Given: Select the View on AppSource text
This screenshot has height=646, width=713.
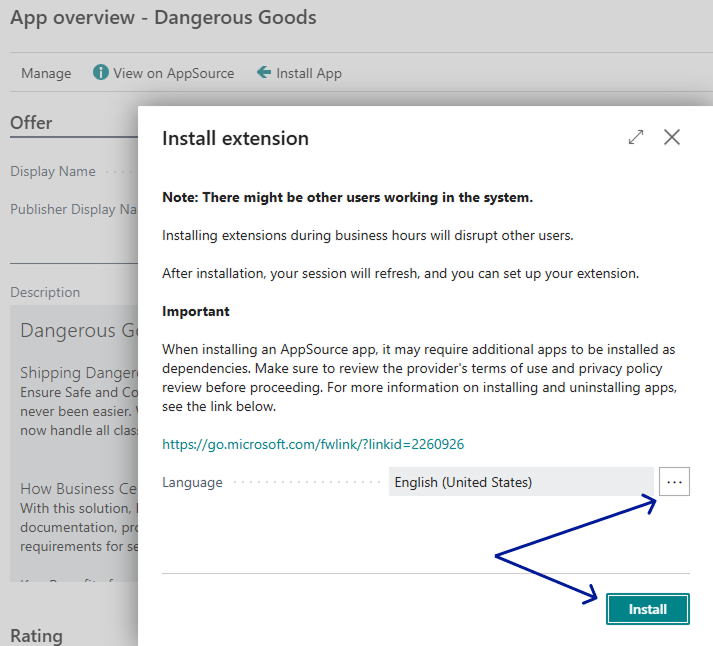Looking at the screenshot, I should tap(173, 73).
